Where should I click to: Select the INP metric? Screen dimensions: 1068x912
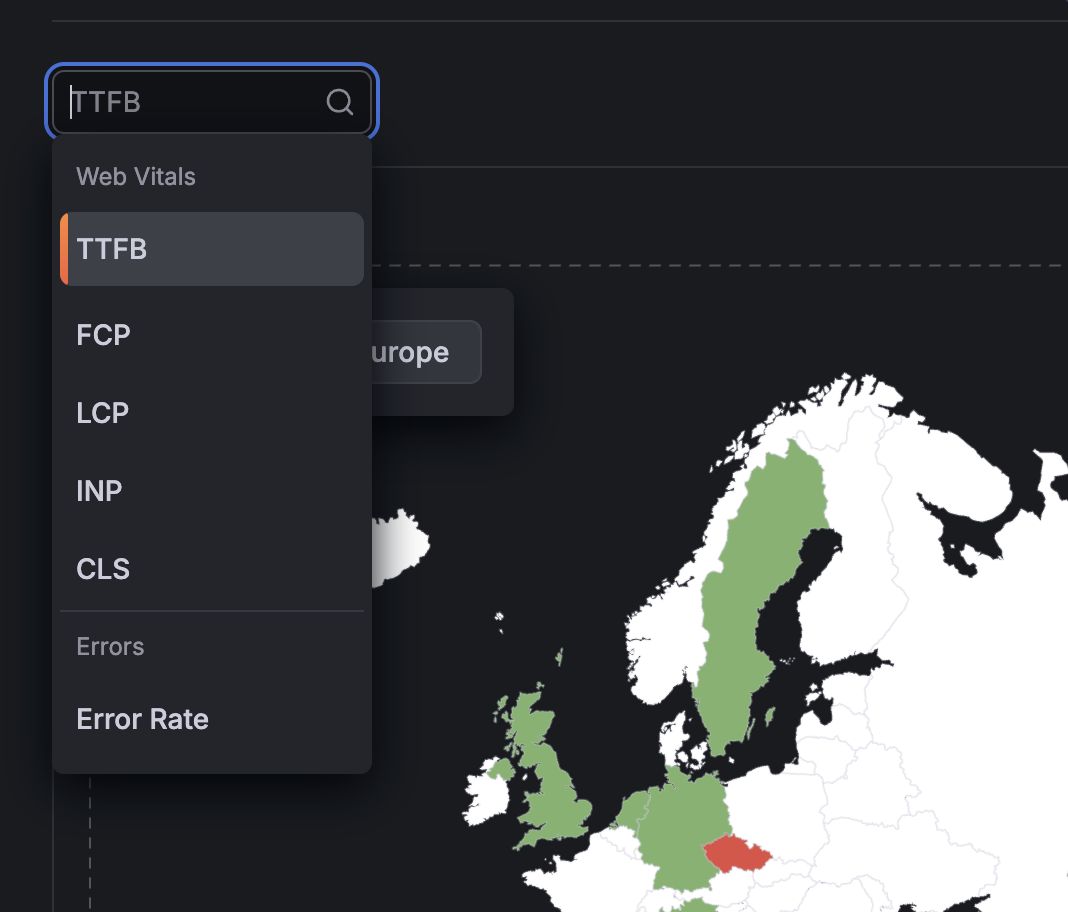(99, 490)
